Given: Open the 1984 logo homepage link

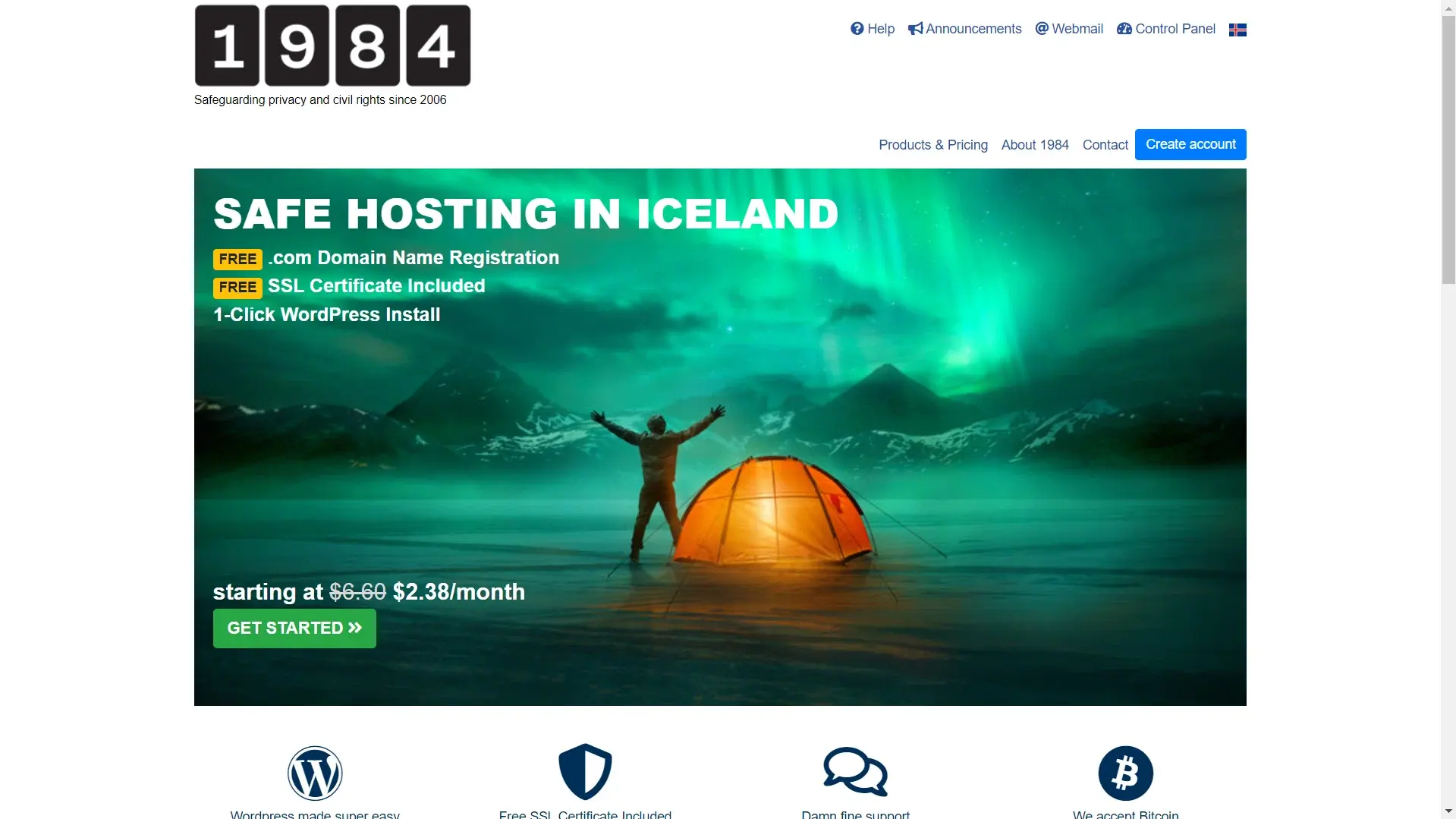Looking at the screenshot, I should pos(332,46).
